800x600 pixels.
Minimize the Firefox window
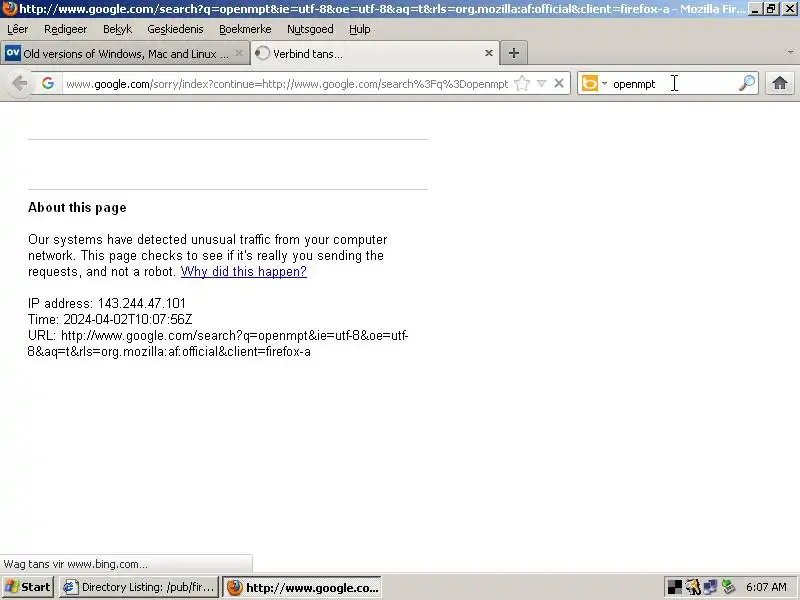click(756, 9)
